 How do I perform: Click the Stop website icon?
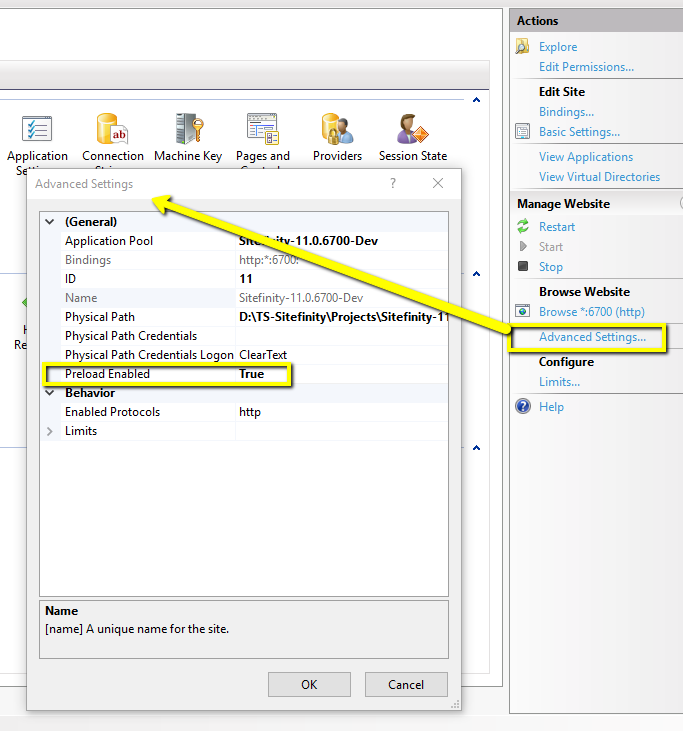(522, 267)
